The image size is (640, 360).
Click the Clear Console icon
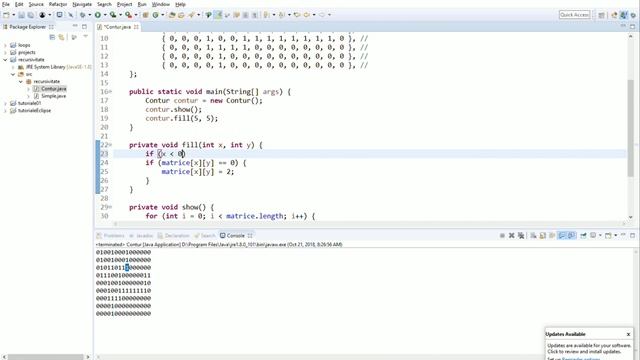[533, 236]
